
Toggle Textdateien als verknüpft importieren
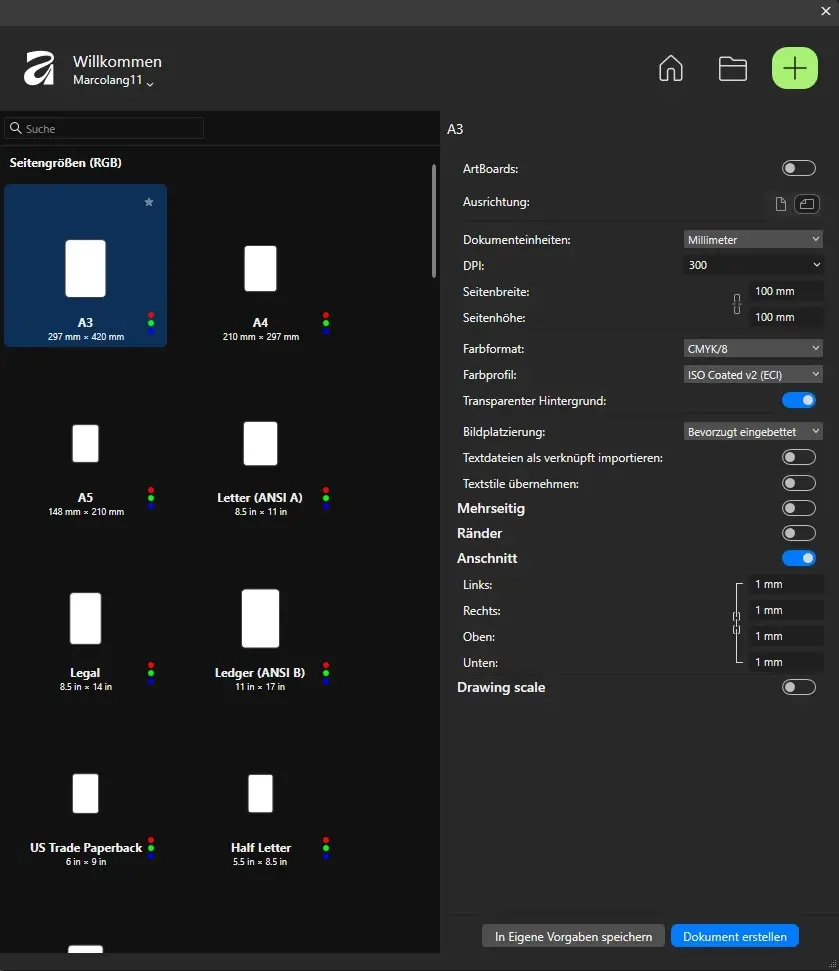coord(799,457)
